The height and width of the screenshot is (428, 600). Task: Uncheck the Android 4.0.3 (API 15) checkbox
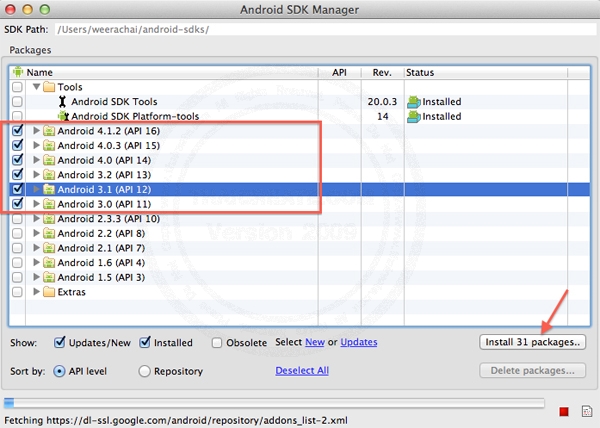point(17,145)
